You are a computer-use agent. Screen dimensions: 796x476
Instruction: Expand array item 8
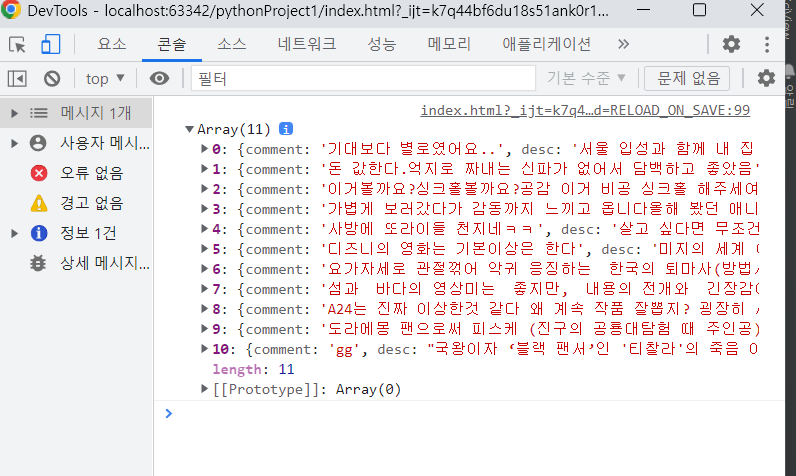coord(204,309)
